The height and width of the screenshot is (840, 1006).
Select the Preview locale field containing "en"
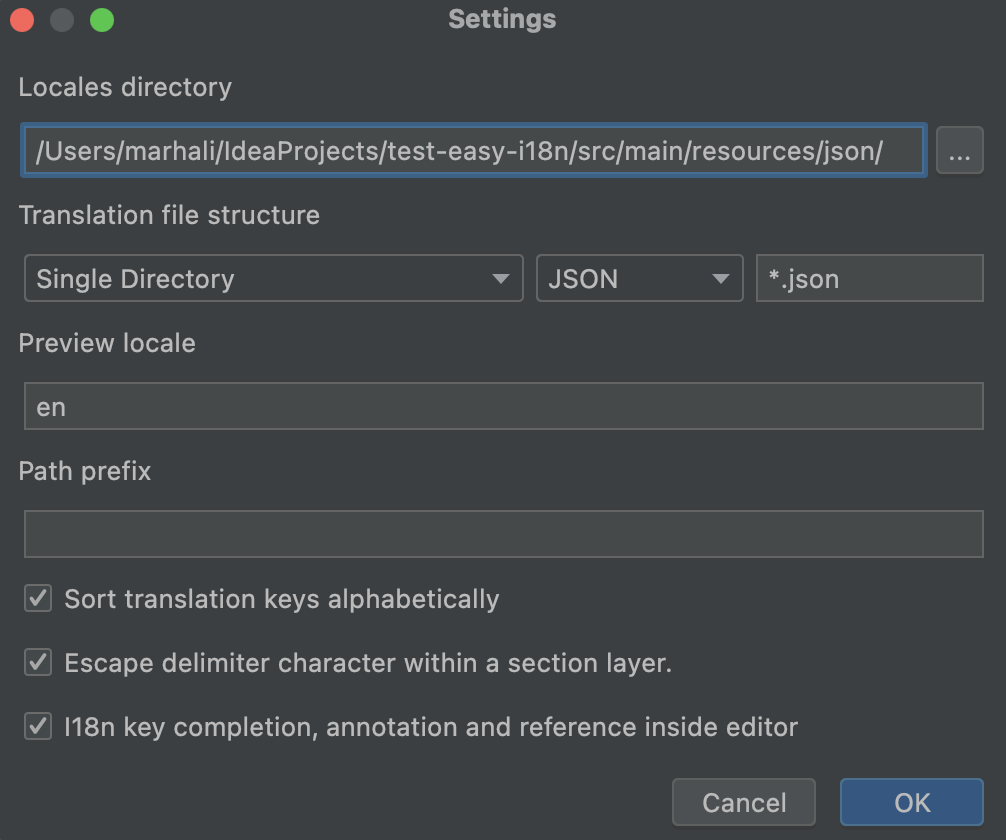503,407
